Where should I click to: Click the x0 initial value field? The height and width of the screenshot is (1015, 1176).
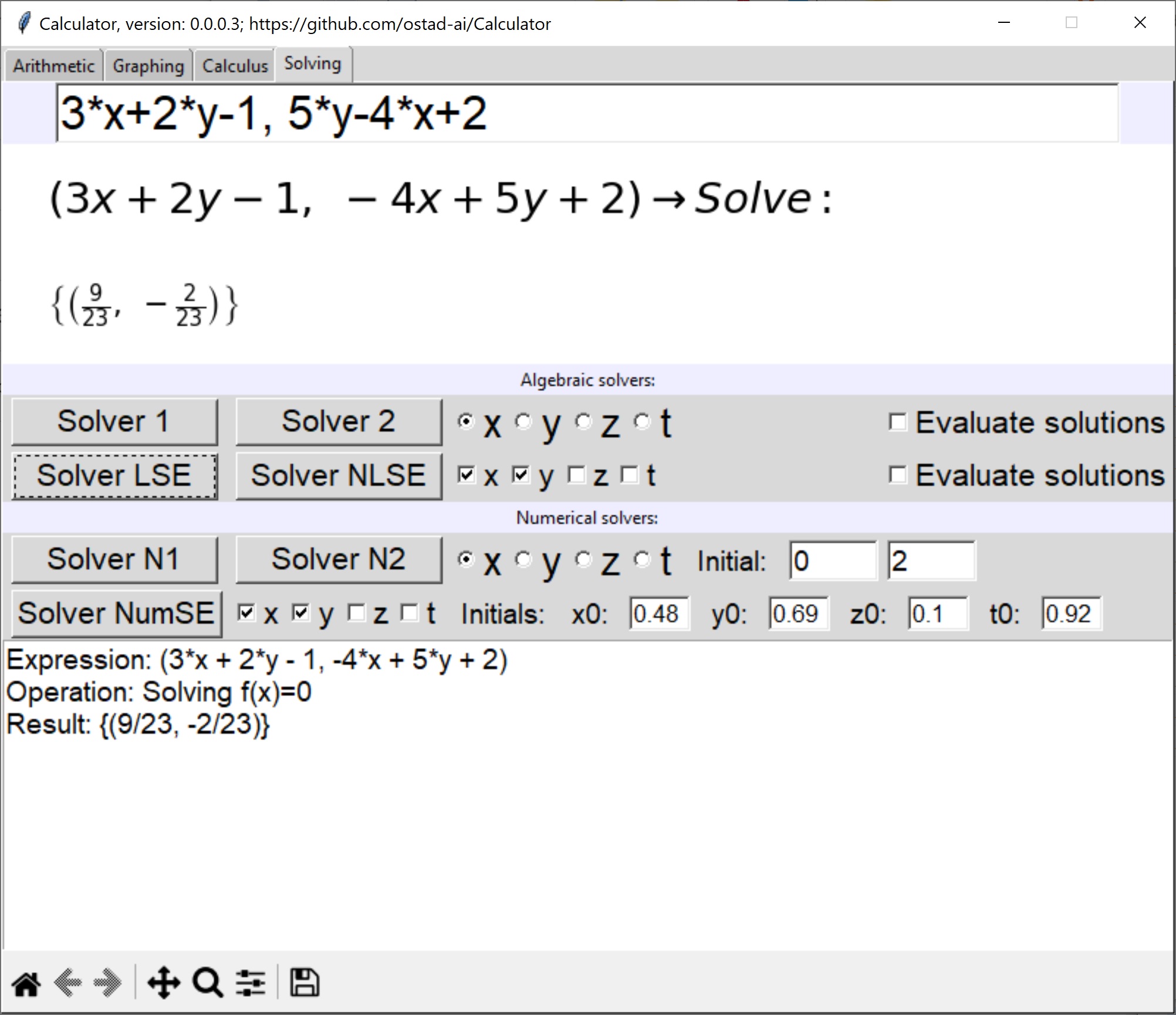(x=658, y=614)
